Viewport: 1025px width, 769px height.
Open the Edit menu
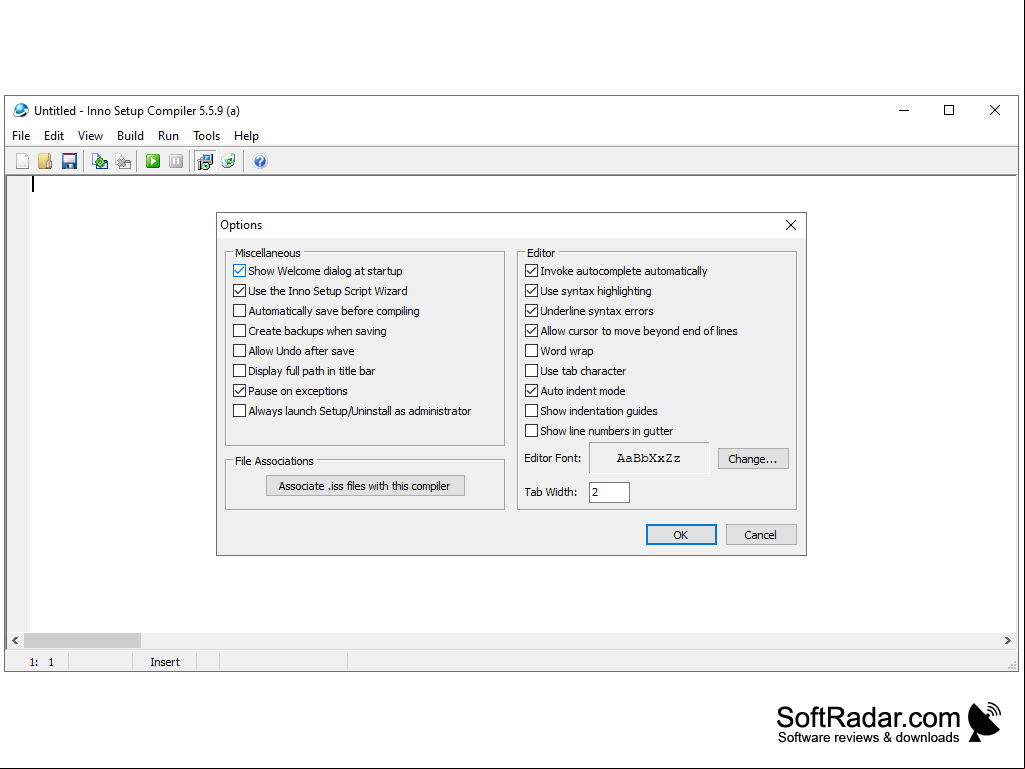pyautogui.click(x=54, y=136)
